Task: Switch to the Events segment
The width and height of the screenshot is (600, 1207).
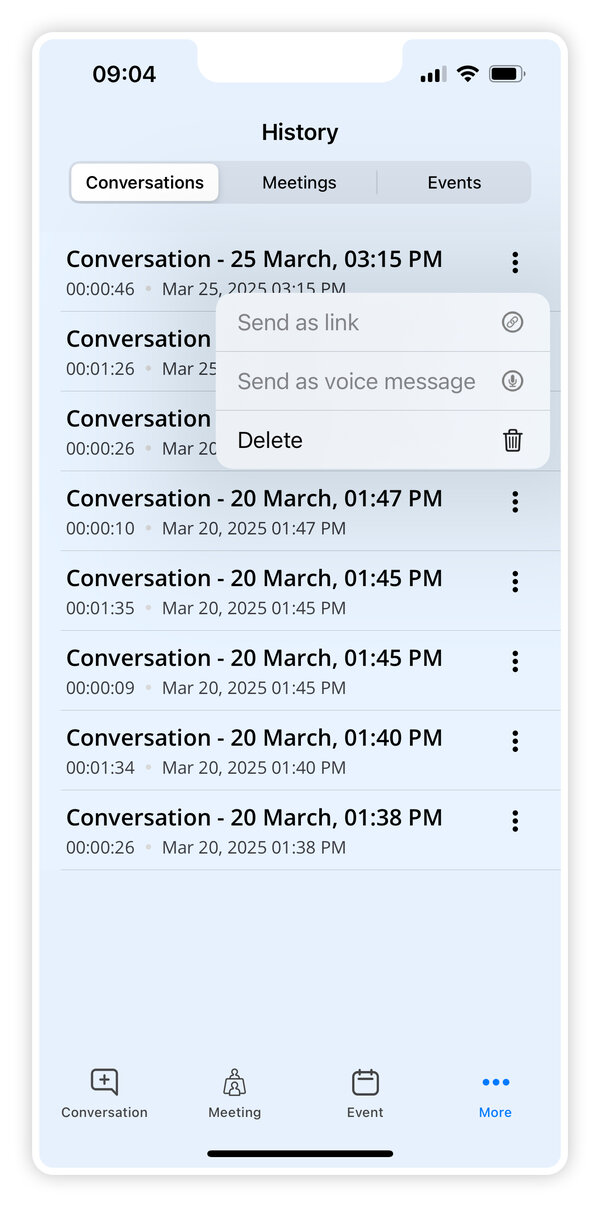Action: tap(454, 183)
